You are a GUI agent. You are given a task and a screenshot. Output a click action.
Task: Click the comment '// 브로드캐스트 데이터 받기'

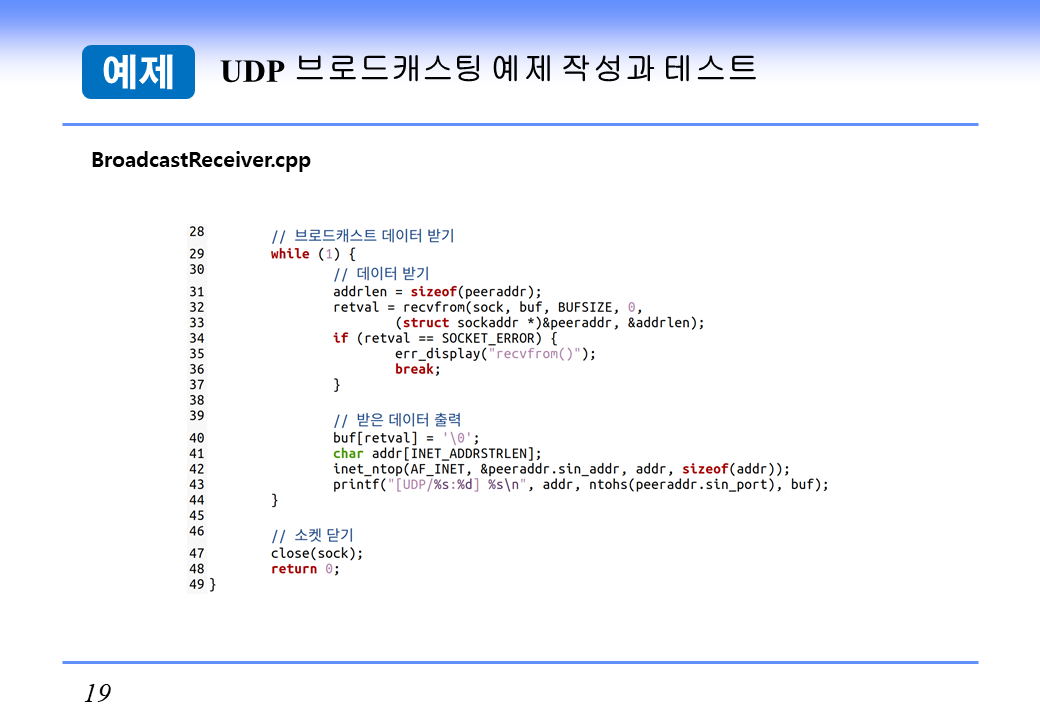362,235
